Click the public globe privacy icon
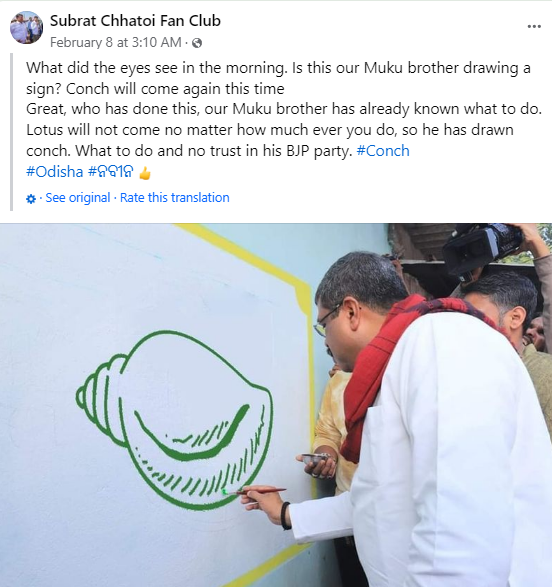Screen dimensions: 552x587 197,43
